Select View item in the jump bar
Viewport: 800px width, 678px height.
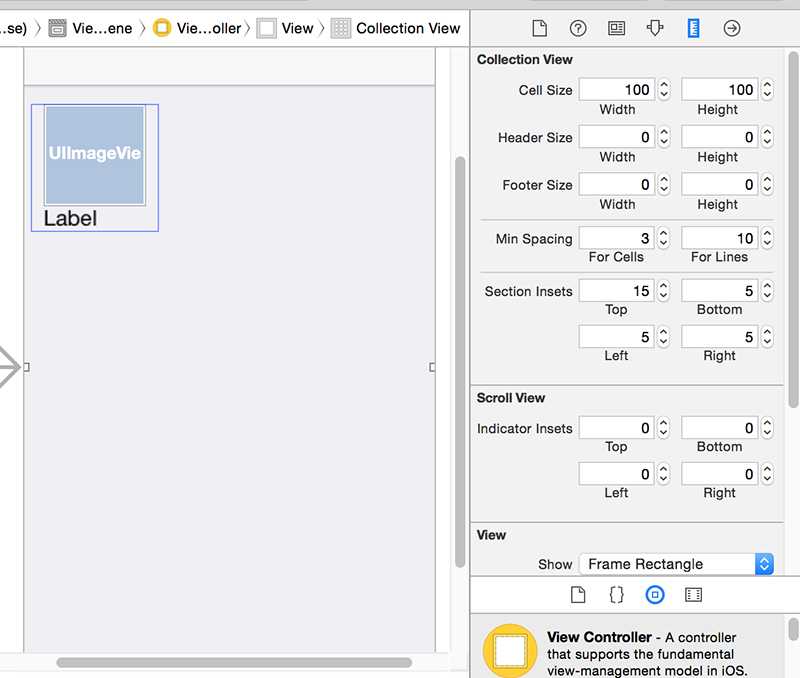(285, 28)
